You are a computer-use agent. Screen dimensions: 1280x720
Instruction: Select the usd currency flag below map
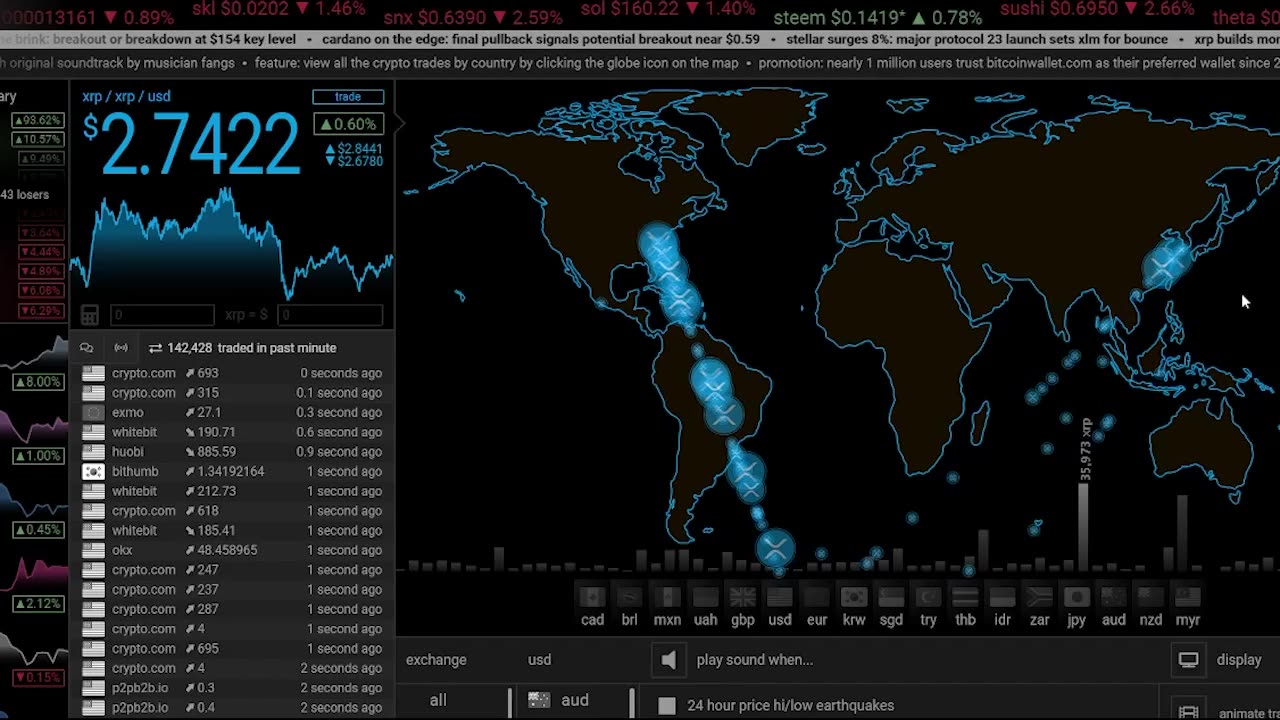click(780, 597)
